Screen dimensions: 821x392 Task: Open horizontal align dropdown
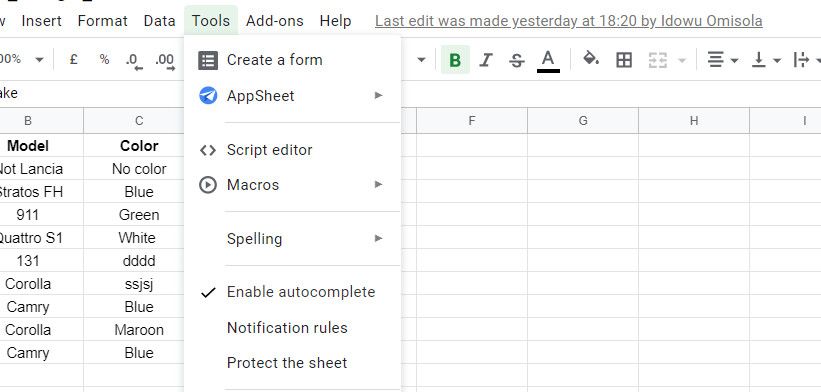pyautogui.click(x=722, y=60)
